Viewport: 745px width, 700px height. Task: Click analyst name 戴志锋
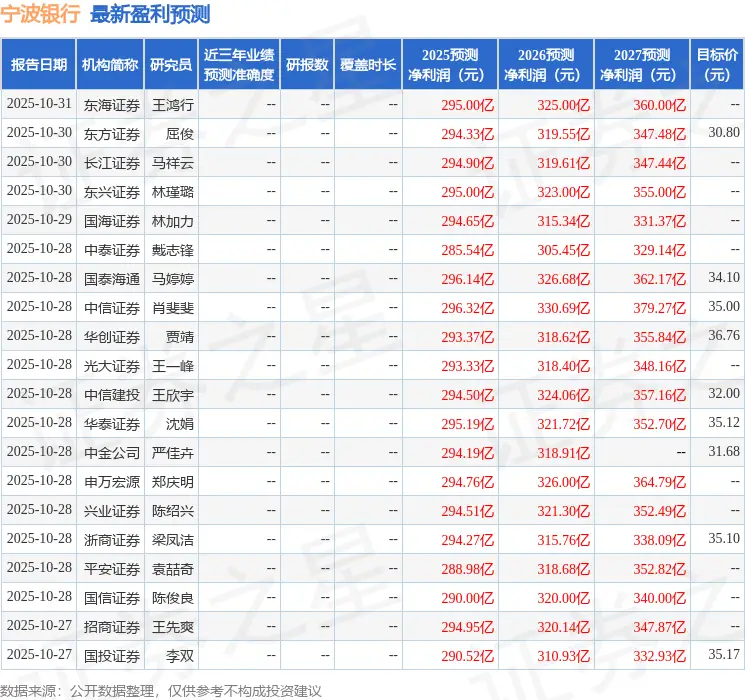pos(173,250)
